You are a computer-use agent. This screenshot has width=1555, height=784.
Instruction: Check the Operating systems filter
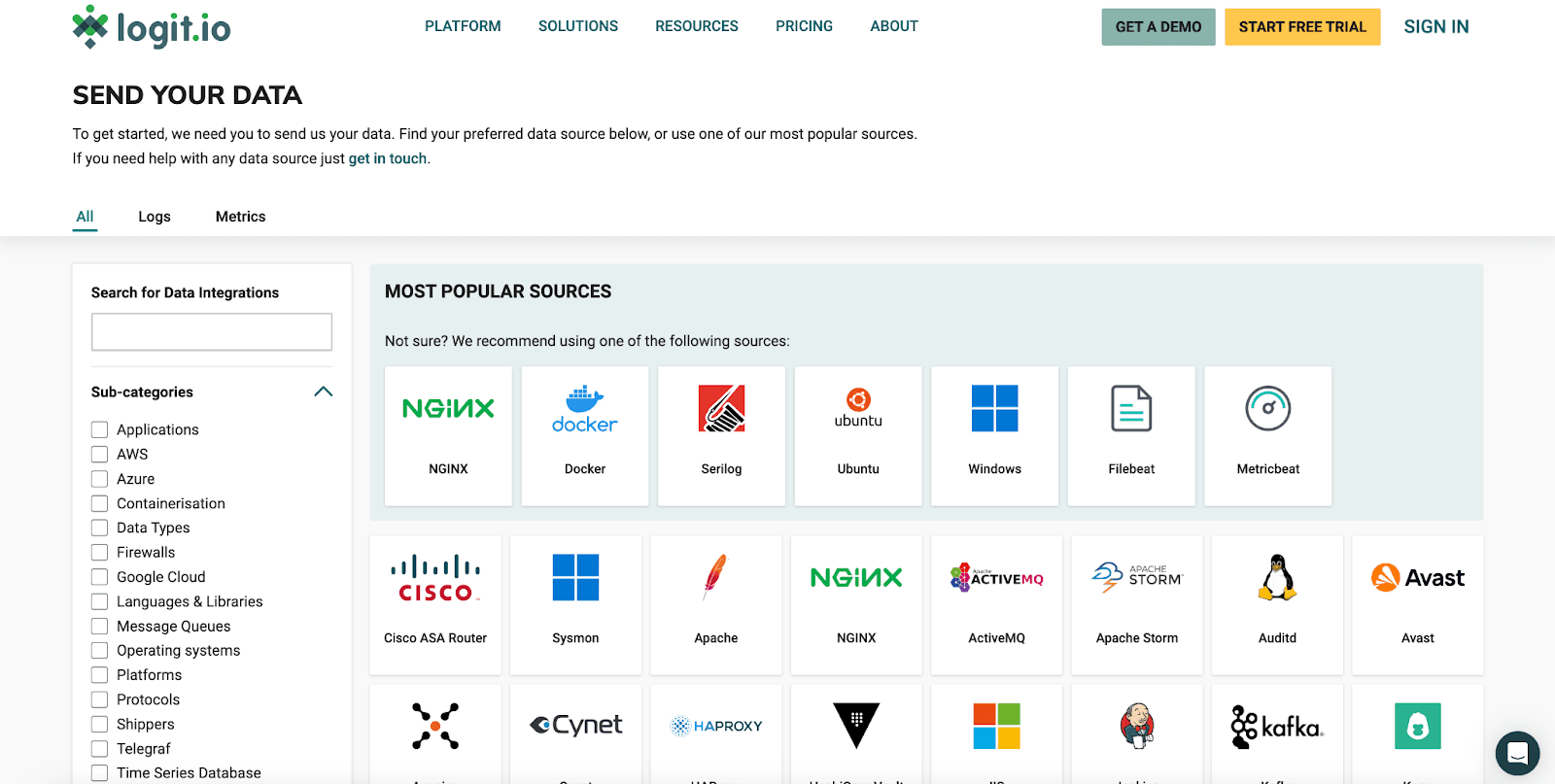pos(99,650)
